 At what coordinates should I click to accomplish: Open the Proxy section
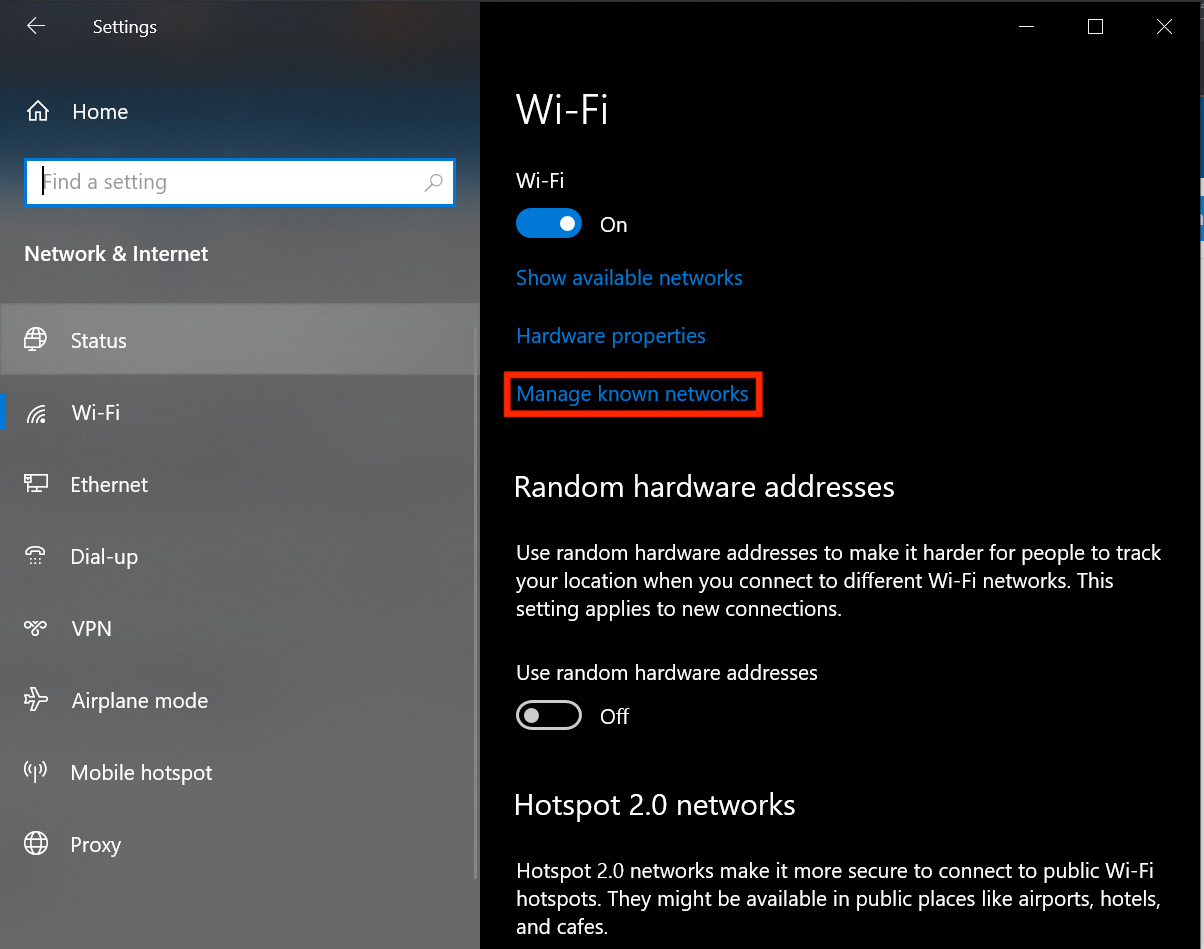240,845
